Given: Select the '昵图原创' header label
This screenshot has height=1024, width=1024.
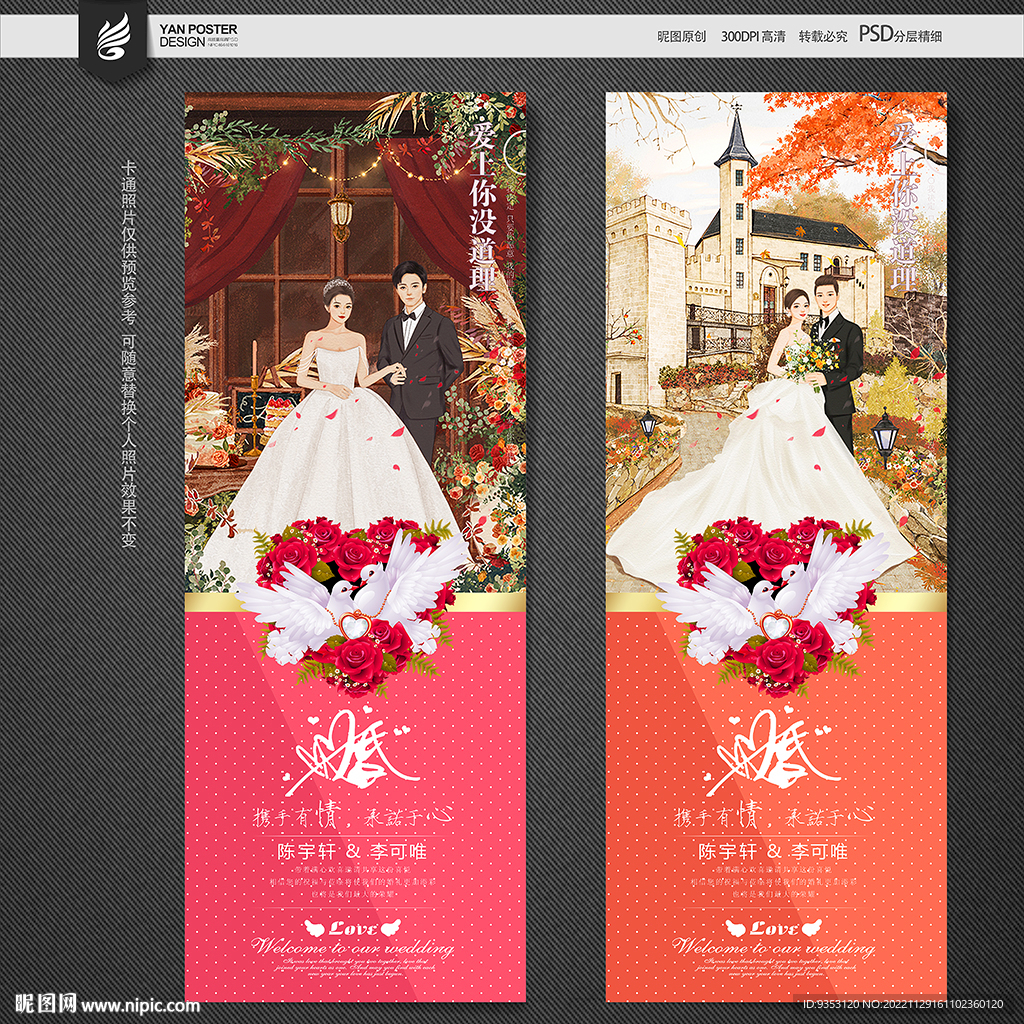Looking at the screenshot, I should [681, 36].
